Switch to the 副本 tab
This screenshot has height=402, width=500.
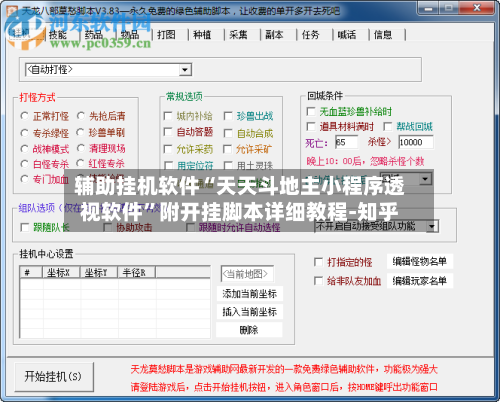click(274, 35)
